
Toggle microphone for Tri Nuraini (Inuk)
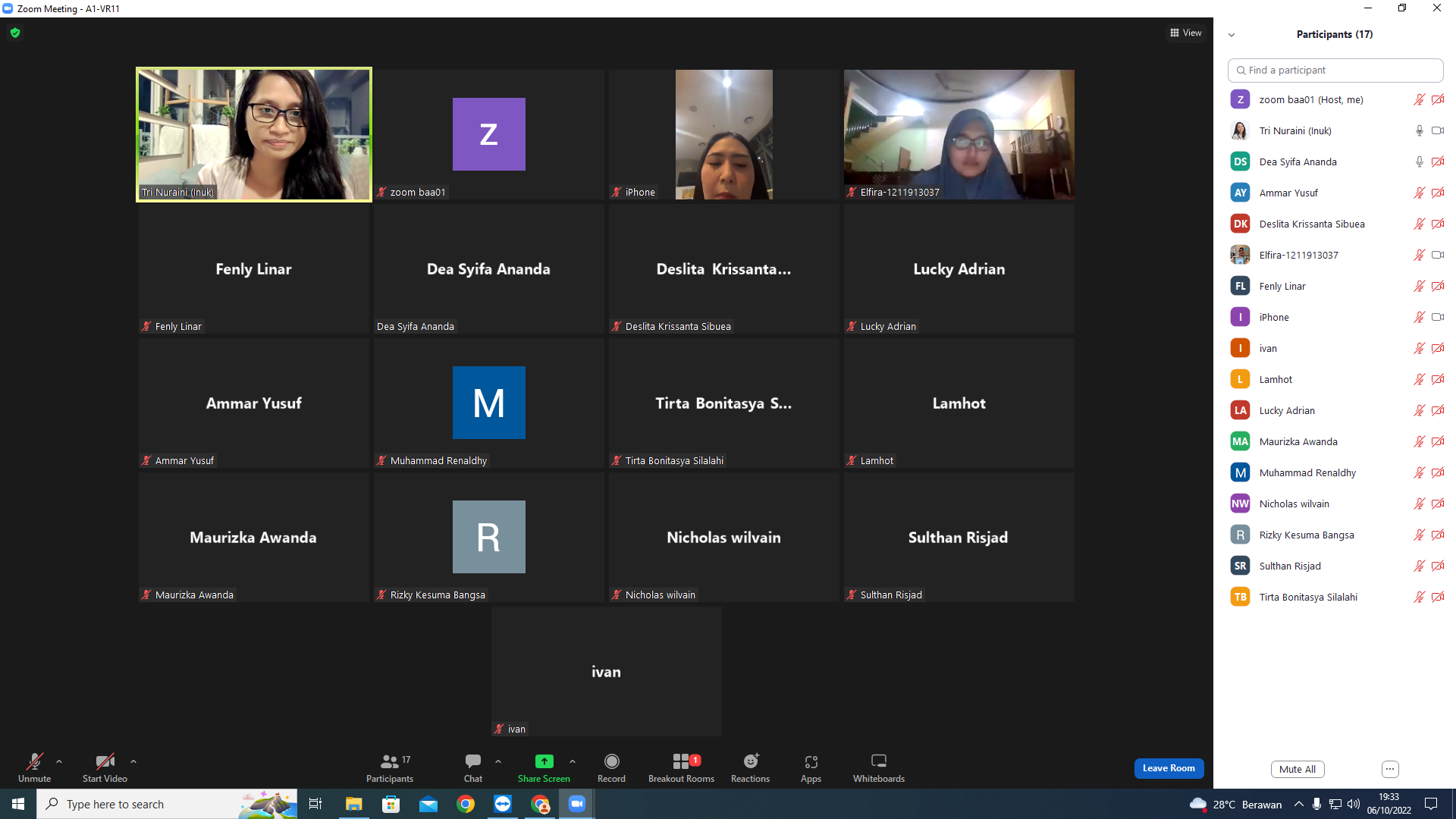1419,130
